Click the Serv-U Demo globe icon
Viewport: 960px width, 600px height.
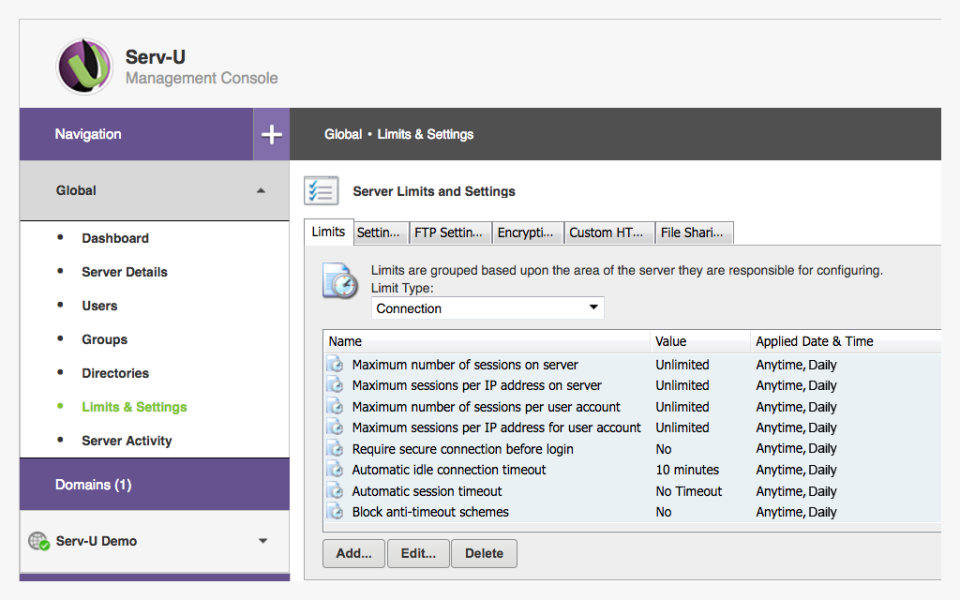(39, 540)
